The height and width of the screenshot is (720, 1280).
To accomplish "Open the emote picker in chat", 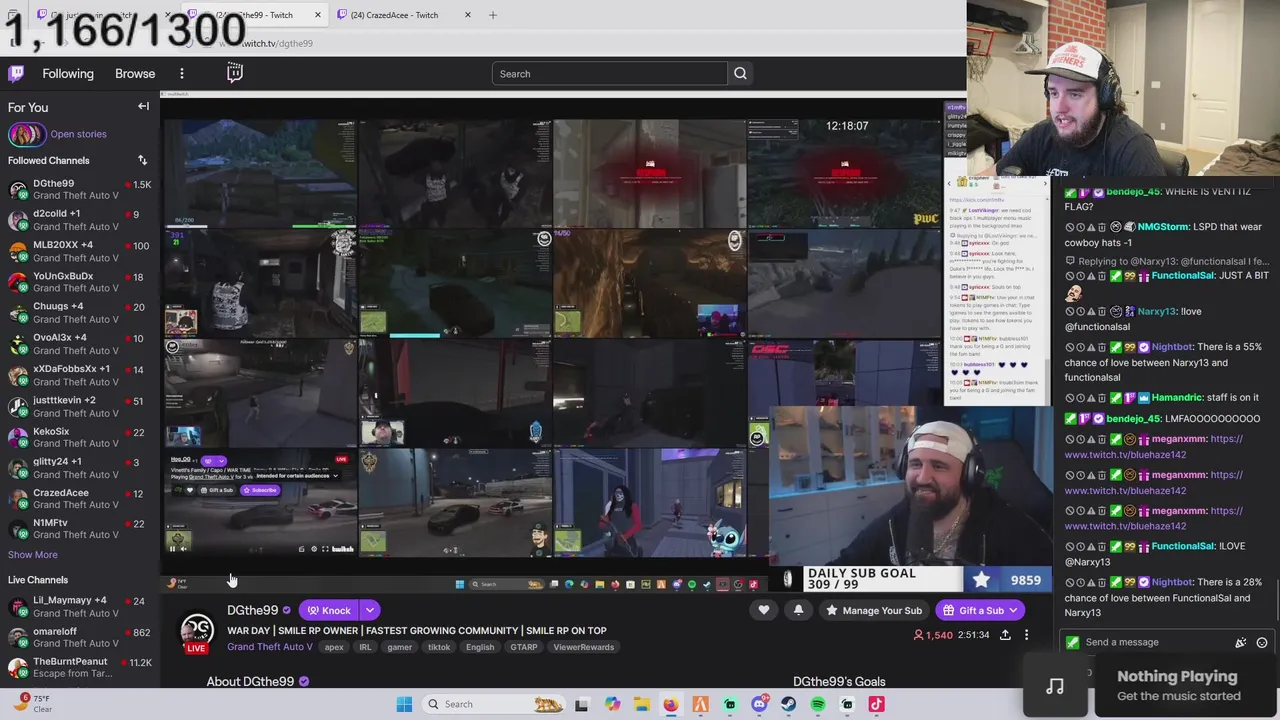I will pos(1262,642).
